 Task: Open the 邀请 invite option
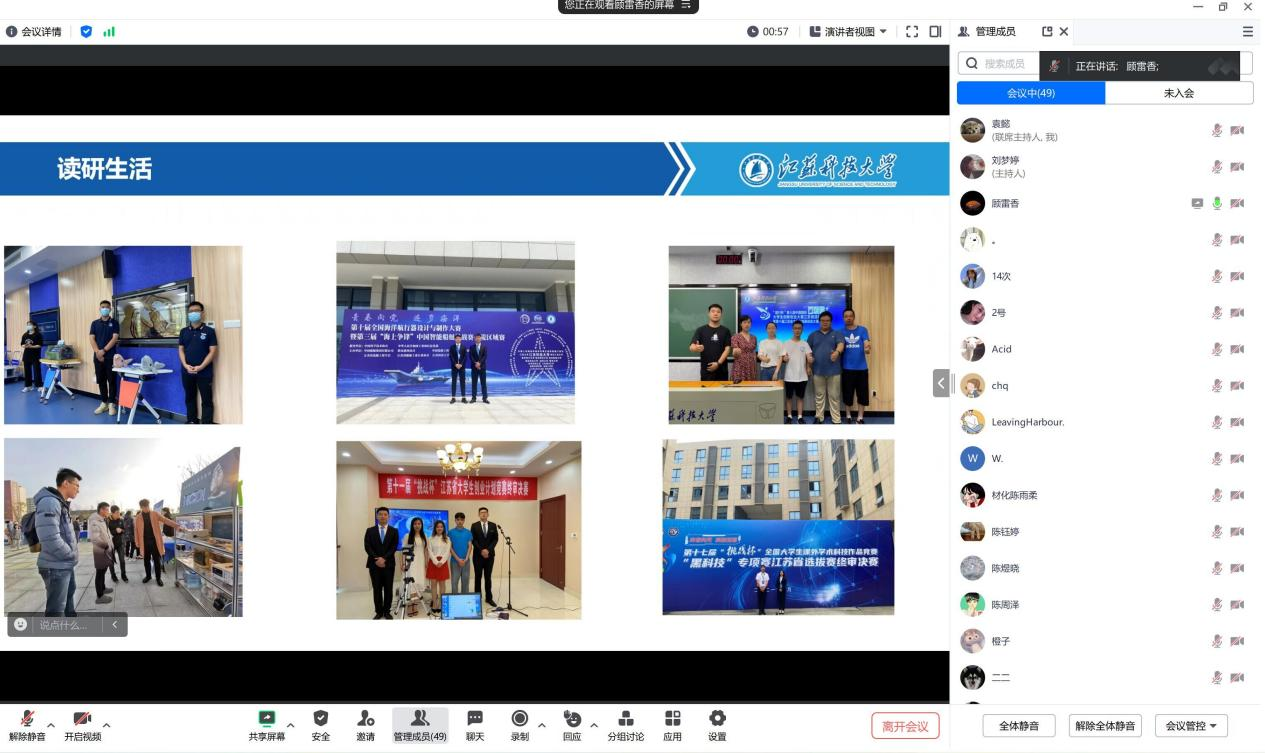coord(365,725)
